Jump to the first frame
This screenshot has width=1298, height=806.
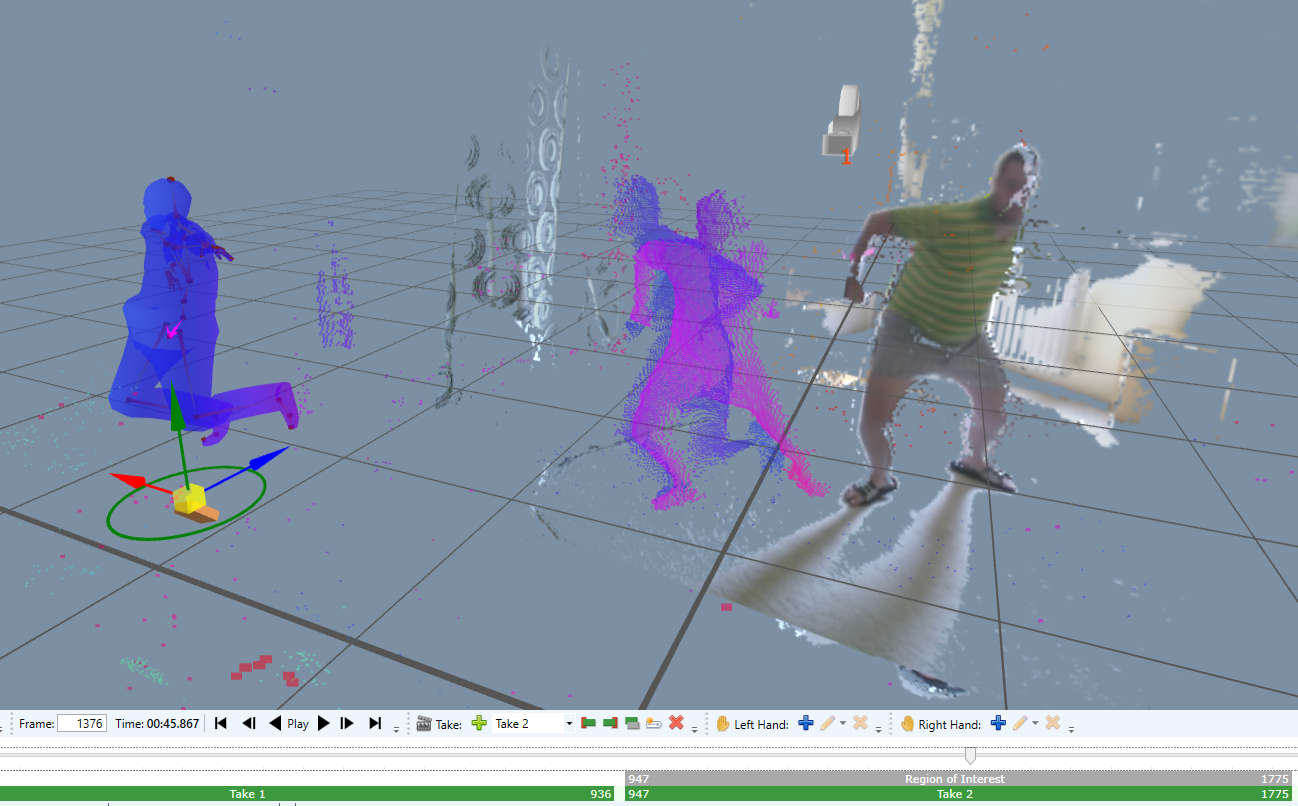click(221, 723)
